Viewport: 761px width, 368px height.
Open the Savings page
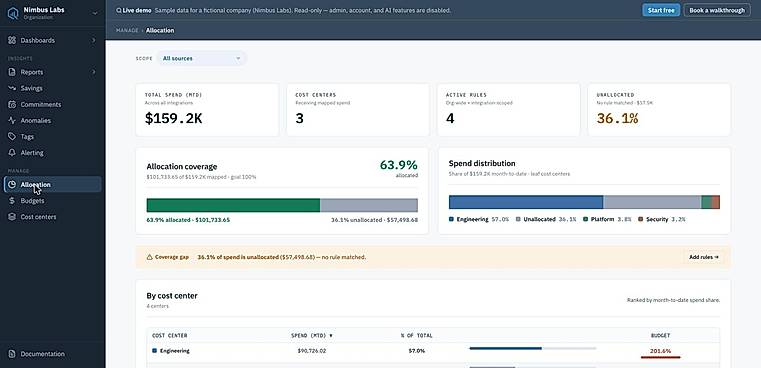(x=52, y=88)
